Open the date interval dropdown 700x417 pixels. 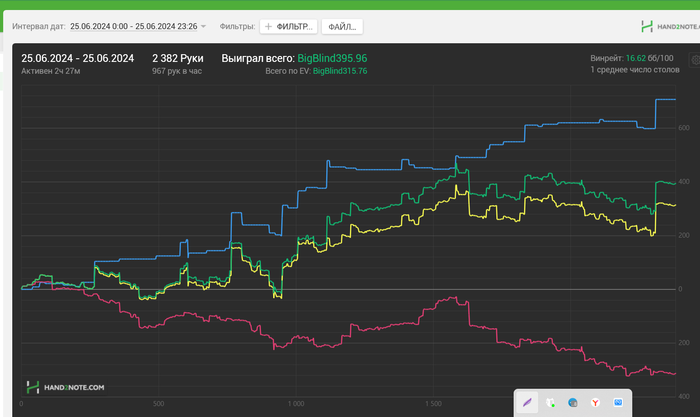(x=138, y=26)
